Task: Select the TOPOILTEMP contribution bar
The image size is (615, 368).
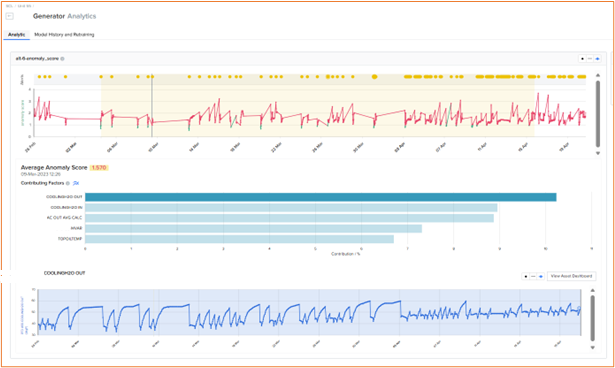Action: 239,239
